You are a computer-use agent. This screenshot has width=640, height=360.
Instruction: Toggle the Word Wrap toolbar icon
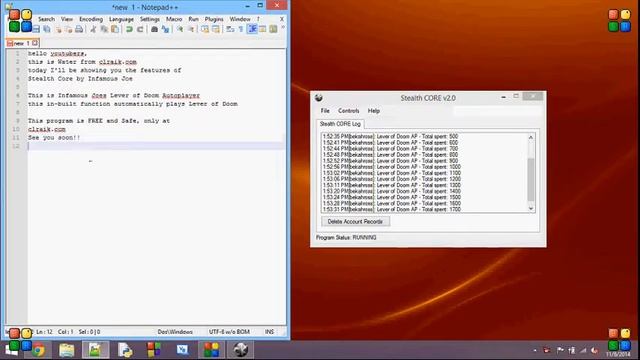point(230,29)
